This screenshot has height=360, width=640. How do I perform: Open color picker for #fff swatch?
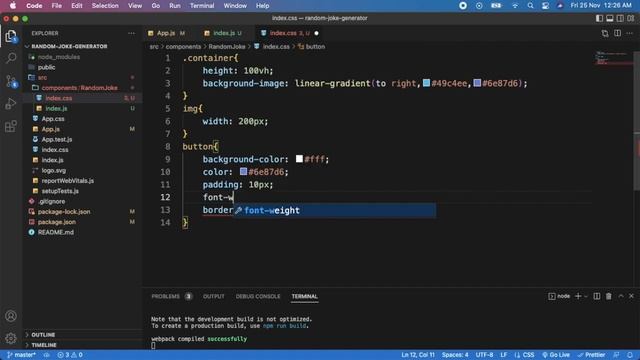(x=299, y=158)
